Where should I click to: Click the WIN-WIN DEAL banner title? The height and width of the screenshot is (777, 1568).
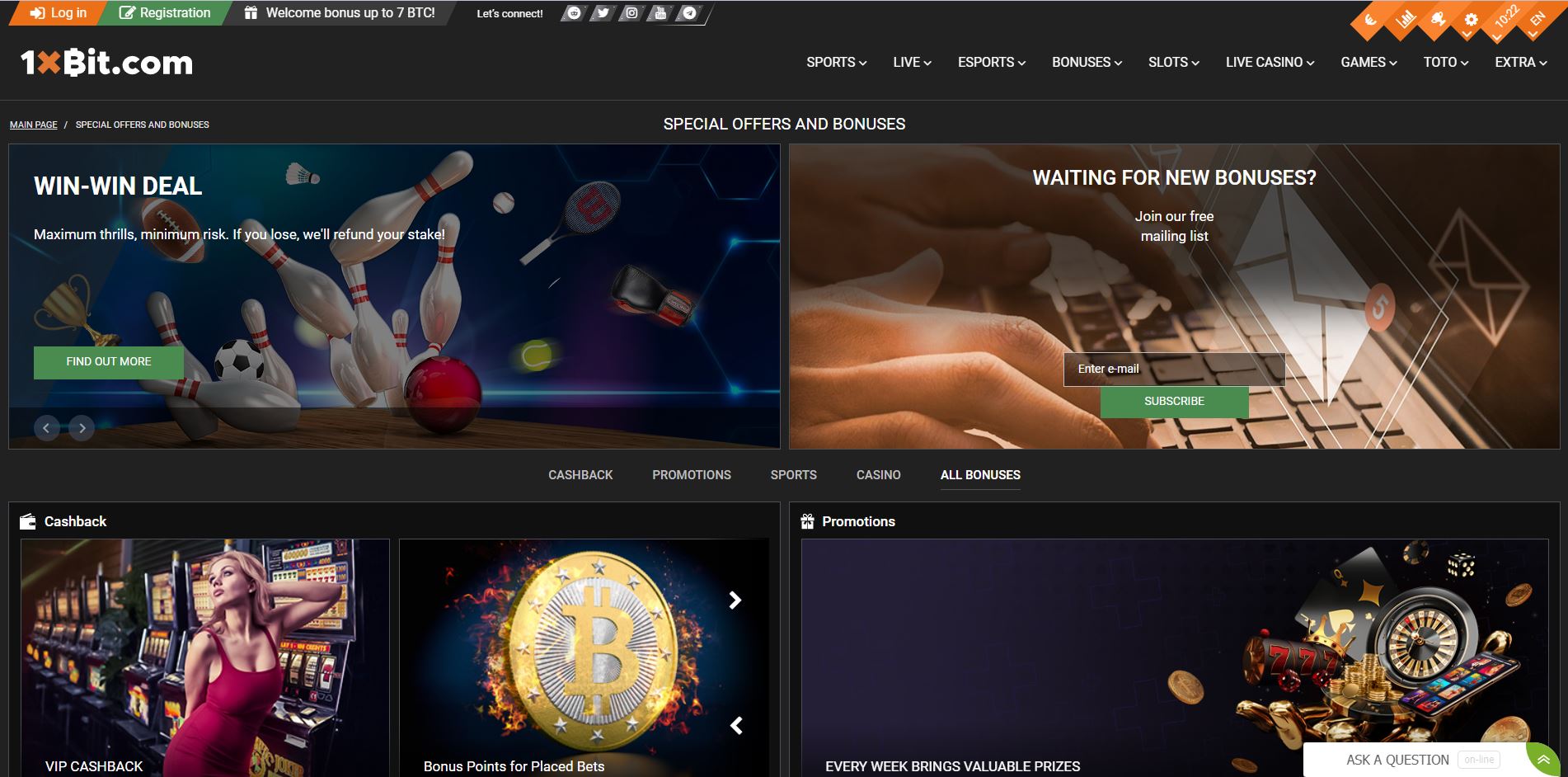[x=118, y=186]
